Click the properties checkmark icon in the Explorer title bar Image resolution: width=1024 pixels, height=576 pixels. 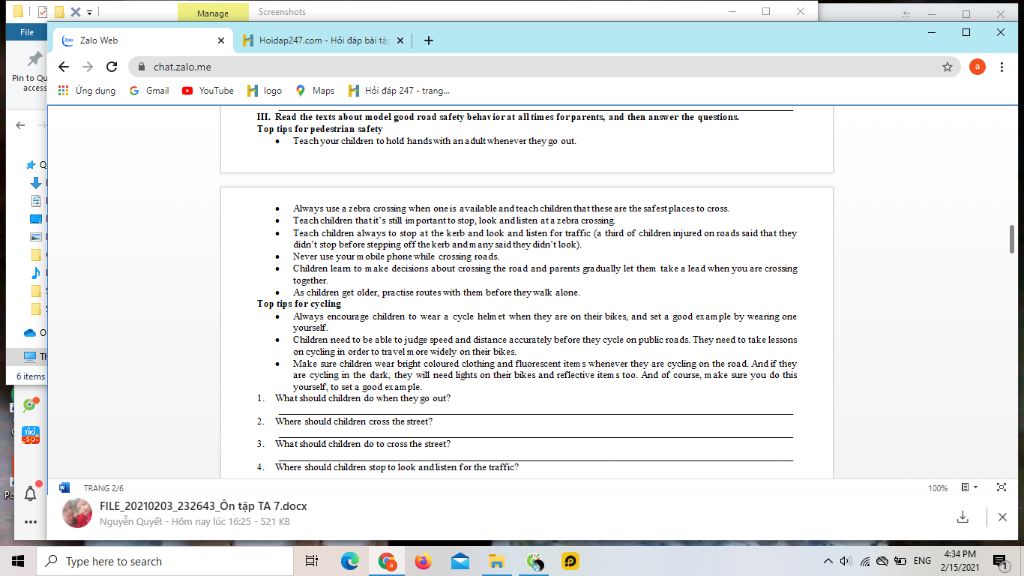click(x=42, y=12)
